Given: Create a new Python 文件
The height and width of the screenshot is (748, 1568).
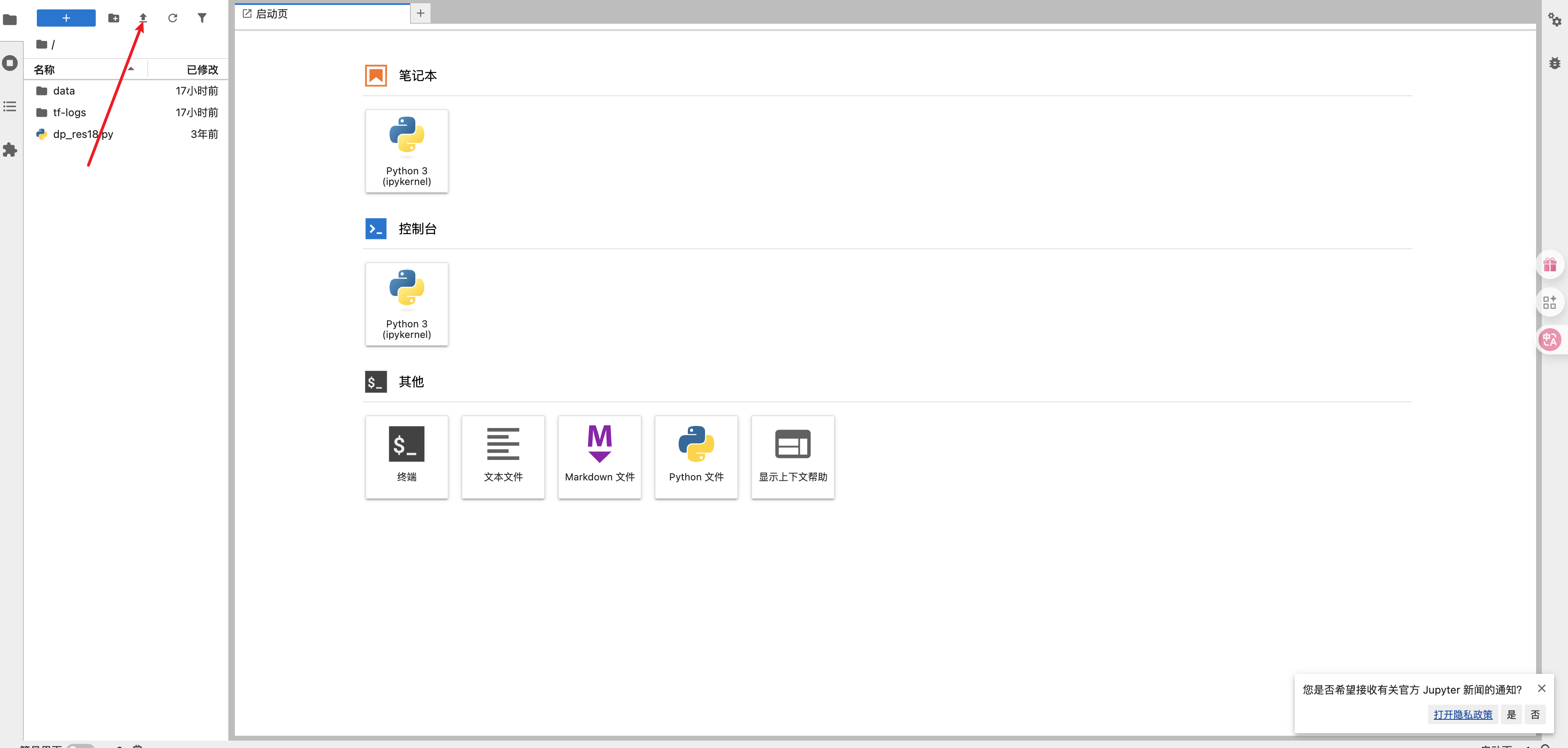Looking at the screenshot, I should pyautogui.click(x=696, y=457).
